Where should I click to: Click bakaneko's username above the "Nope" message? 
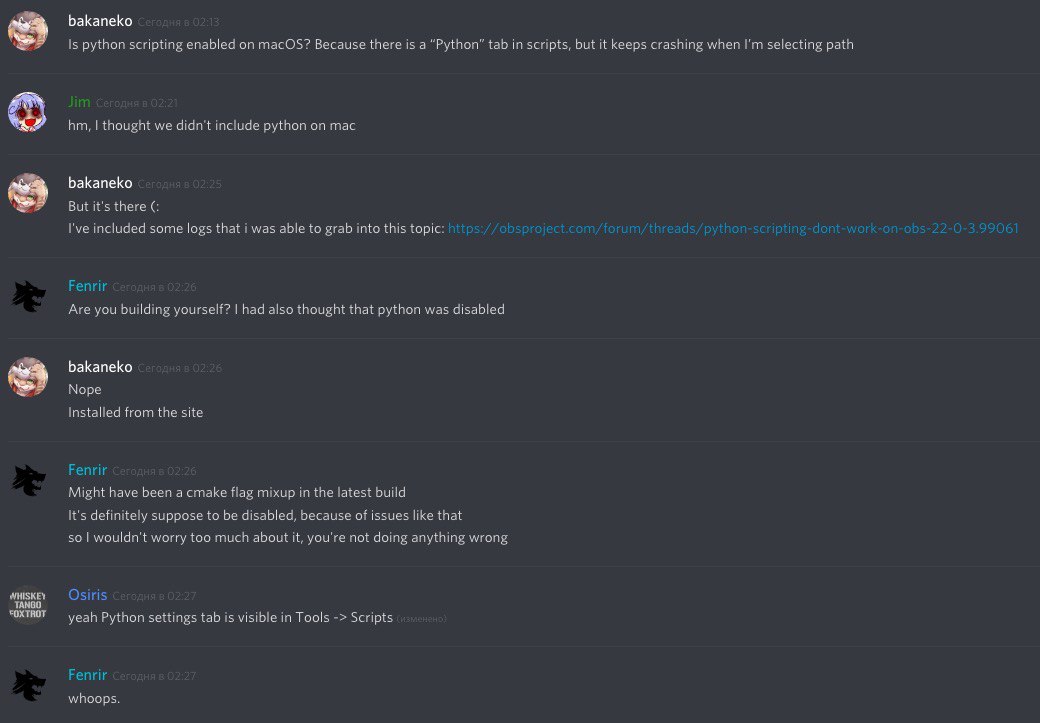(x=100, y=367)
